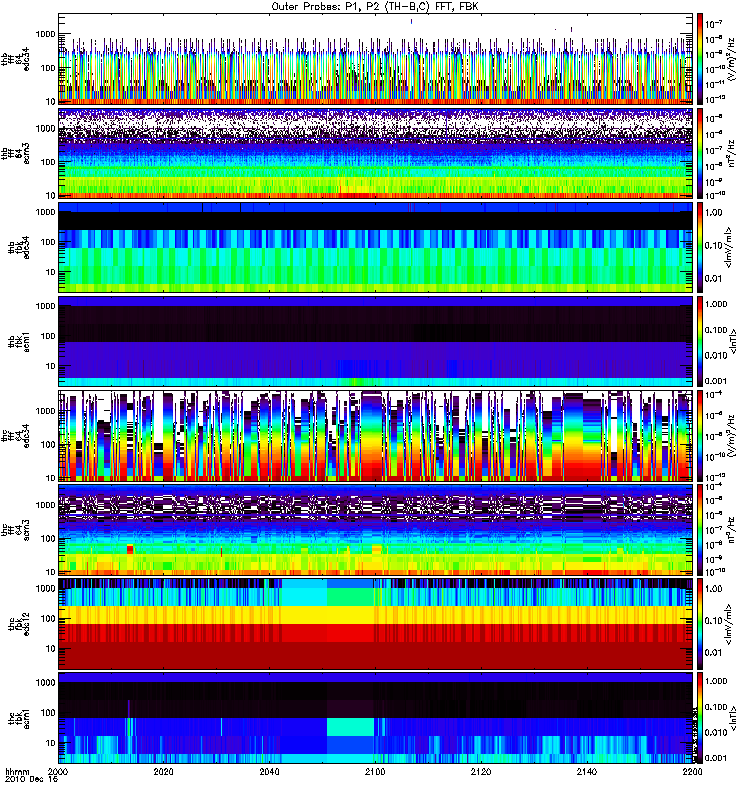Click the '2100' time axis label
Image resolution: width=750 pixels, height=800 pixels.
[375, 771]
